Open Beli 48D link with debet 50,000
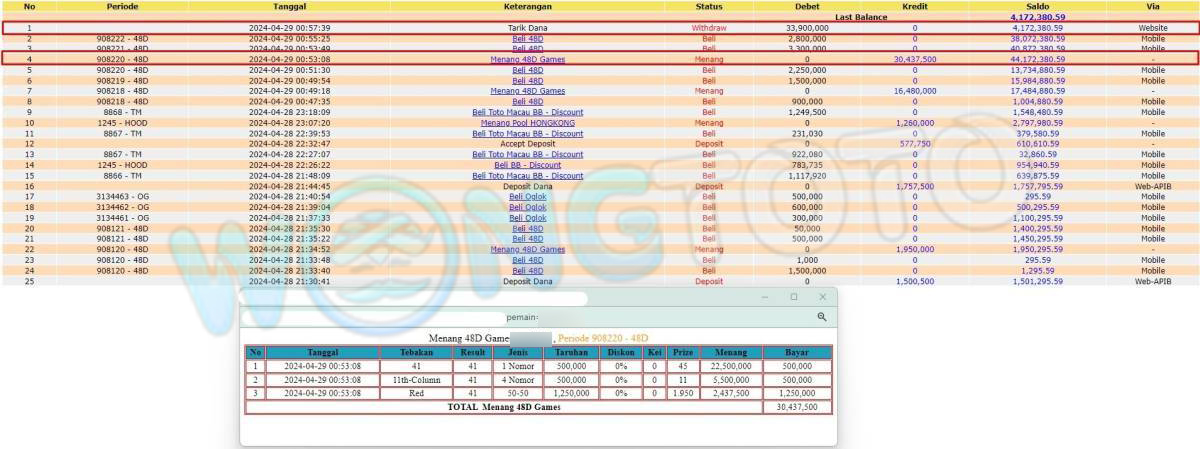The image size is (1200, 449). [x=527, y=229]
